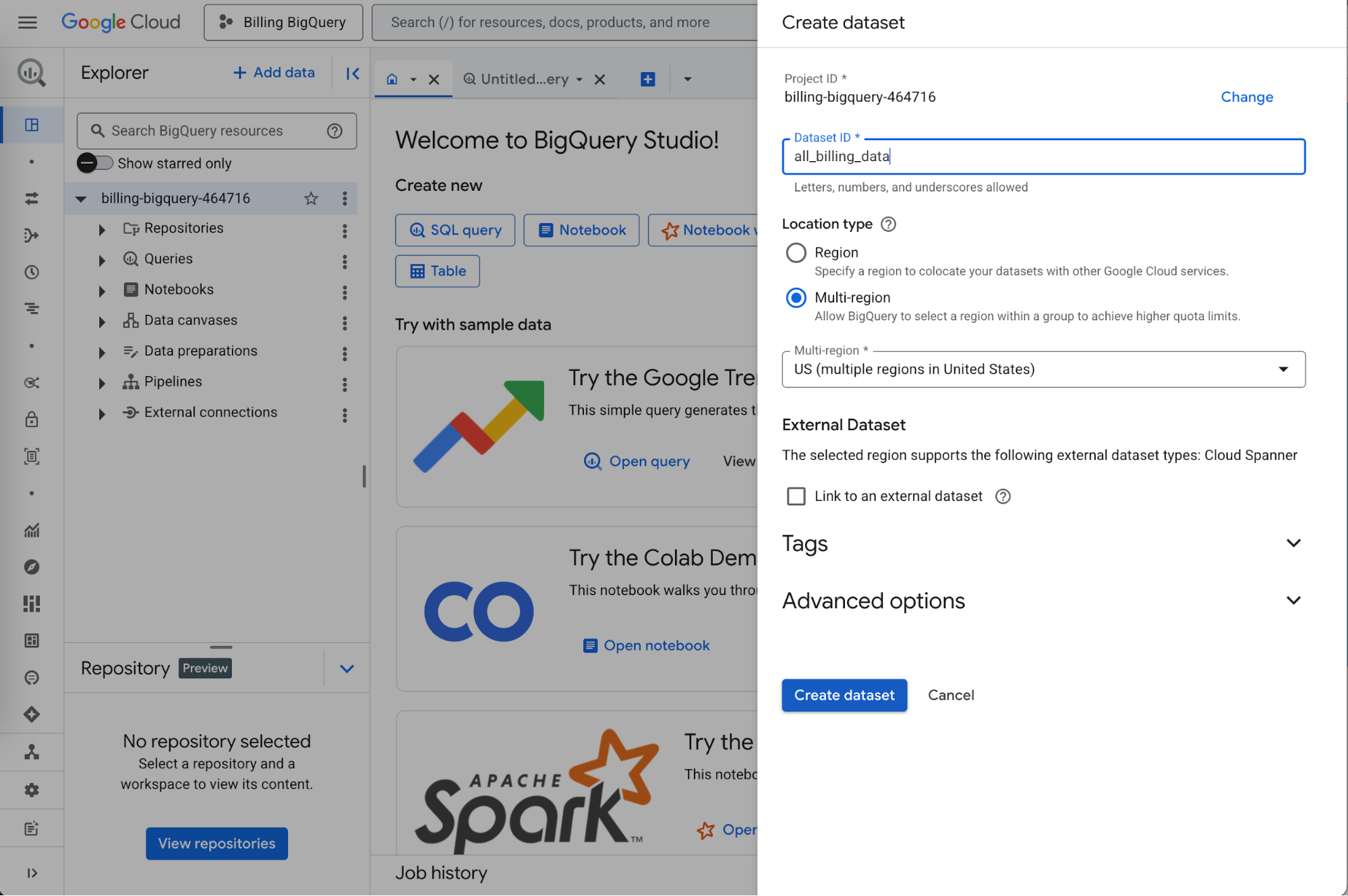The width and height of the screenshot is (1348, 896).
Task: Click the Search BigQuery resources field
Action: [x=216, y=131]
